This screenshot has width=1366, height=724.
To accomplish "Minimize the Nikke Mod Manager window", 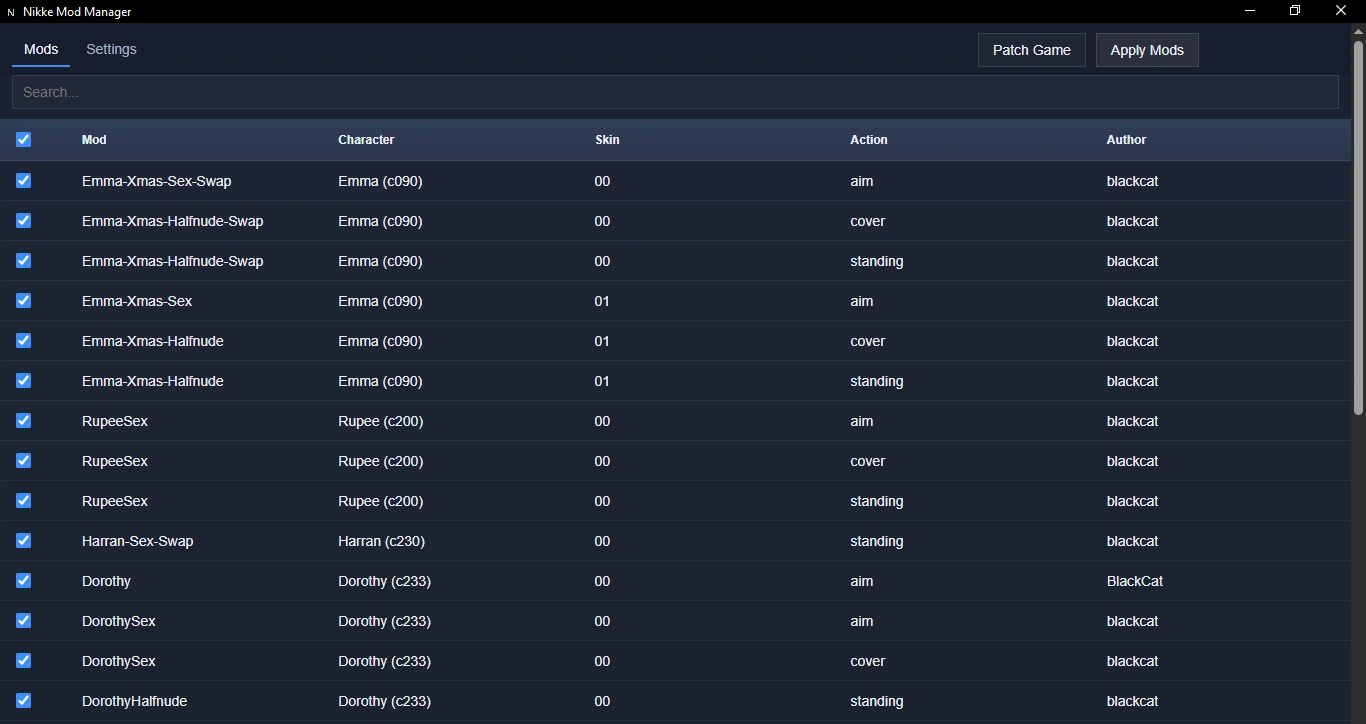I will [1250, 11].
